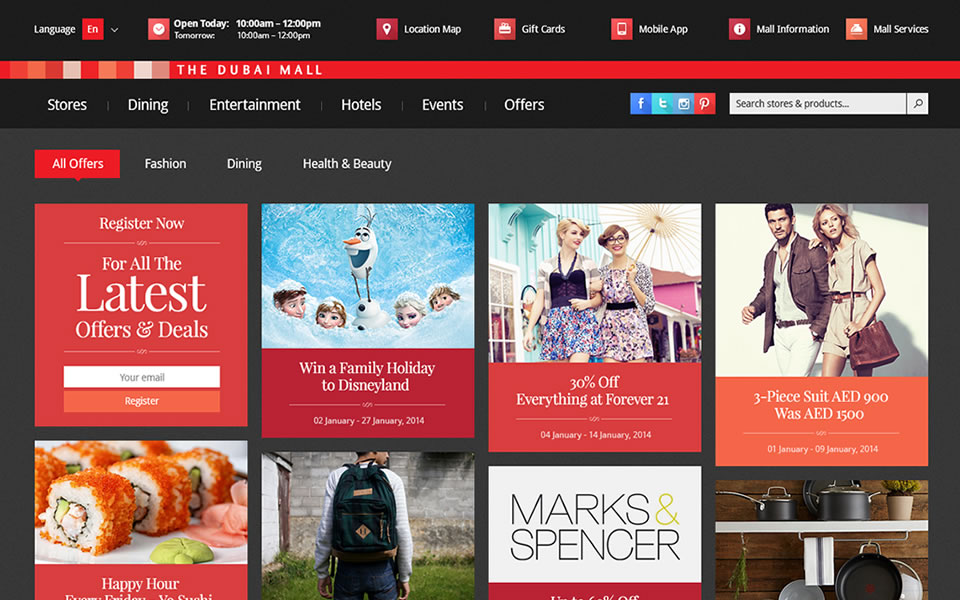This screenshot has height=600, width=960.
Task: Open the Instagram social icon
Action: [683, 103]
